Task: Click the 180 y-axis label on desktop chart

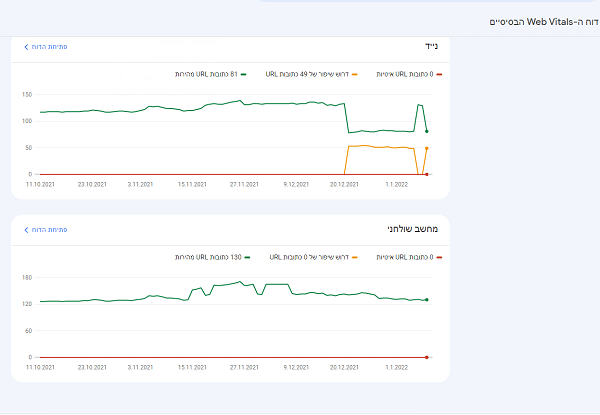Action: tap(27, 277)
